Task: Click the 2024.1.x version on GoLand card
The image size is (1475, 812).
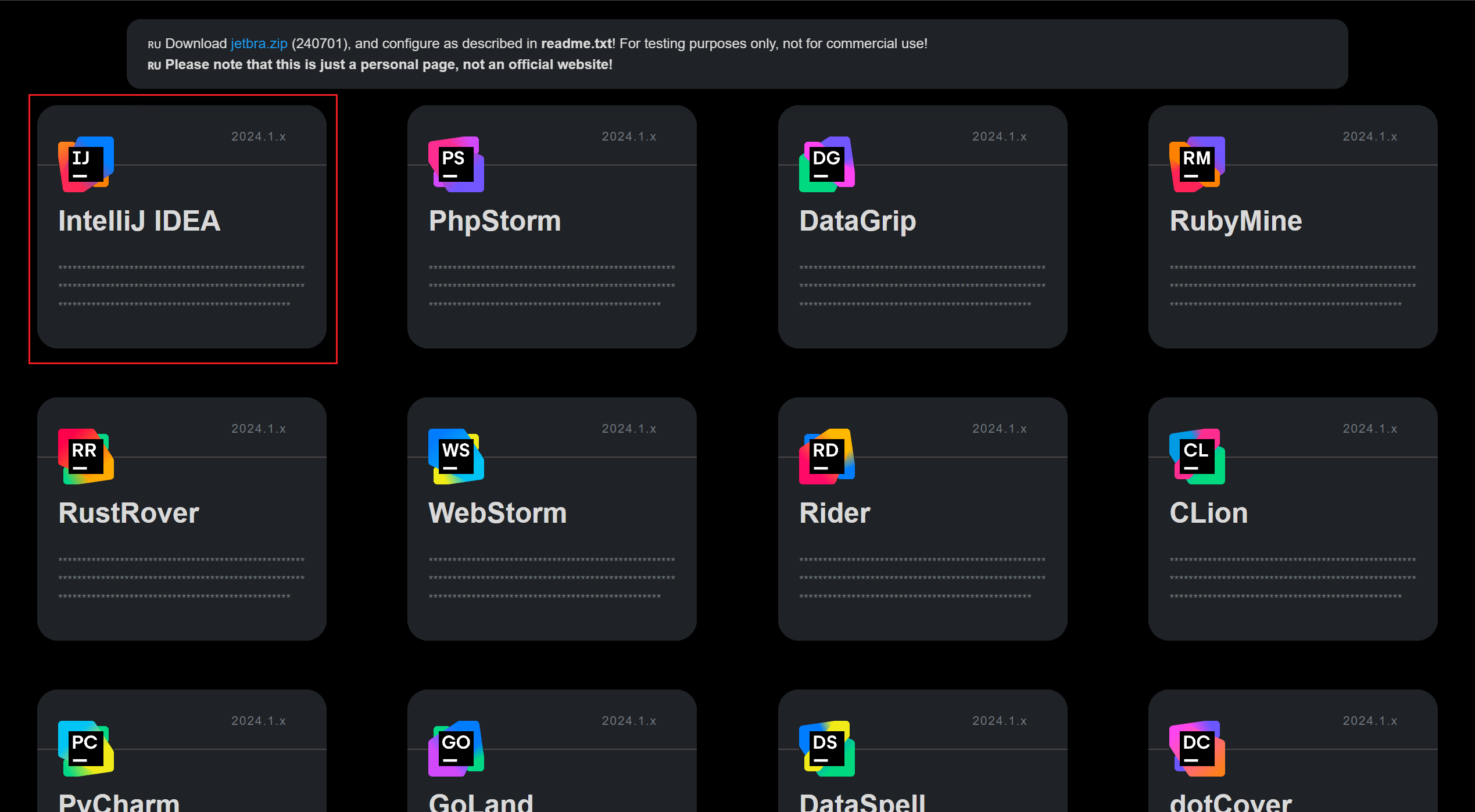Action: click(629, 721)
